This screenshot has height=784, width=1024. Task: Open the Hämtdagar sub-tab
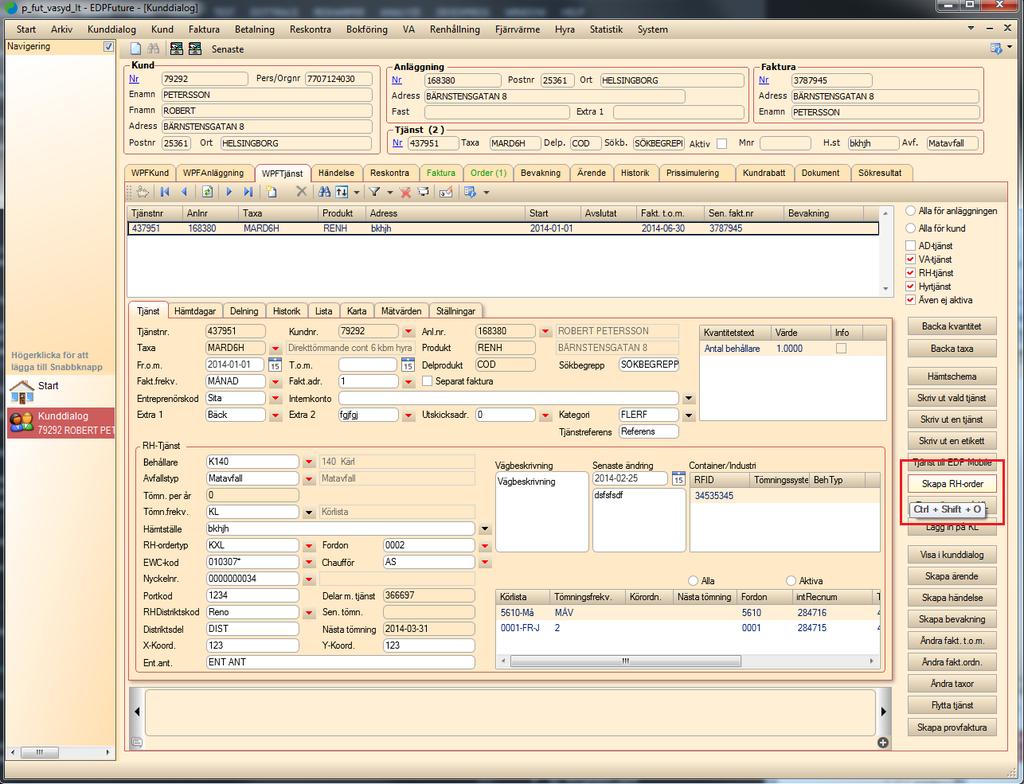click(x=195, y=312)
